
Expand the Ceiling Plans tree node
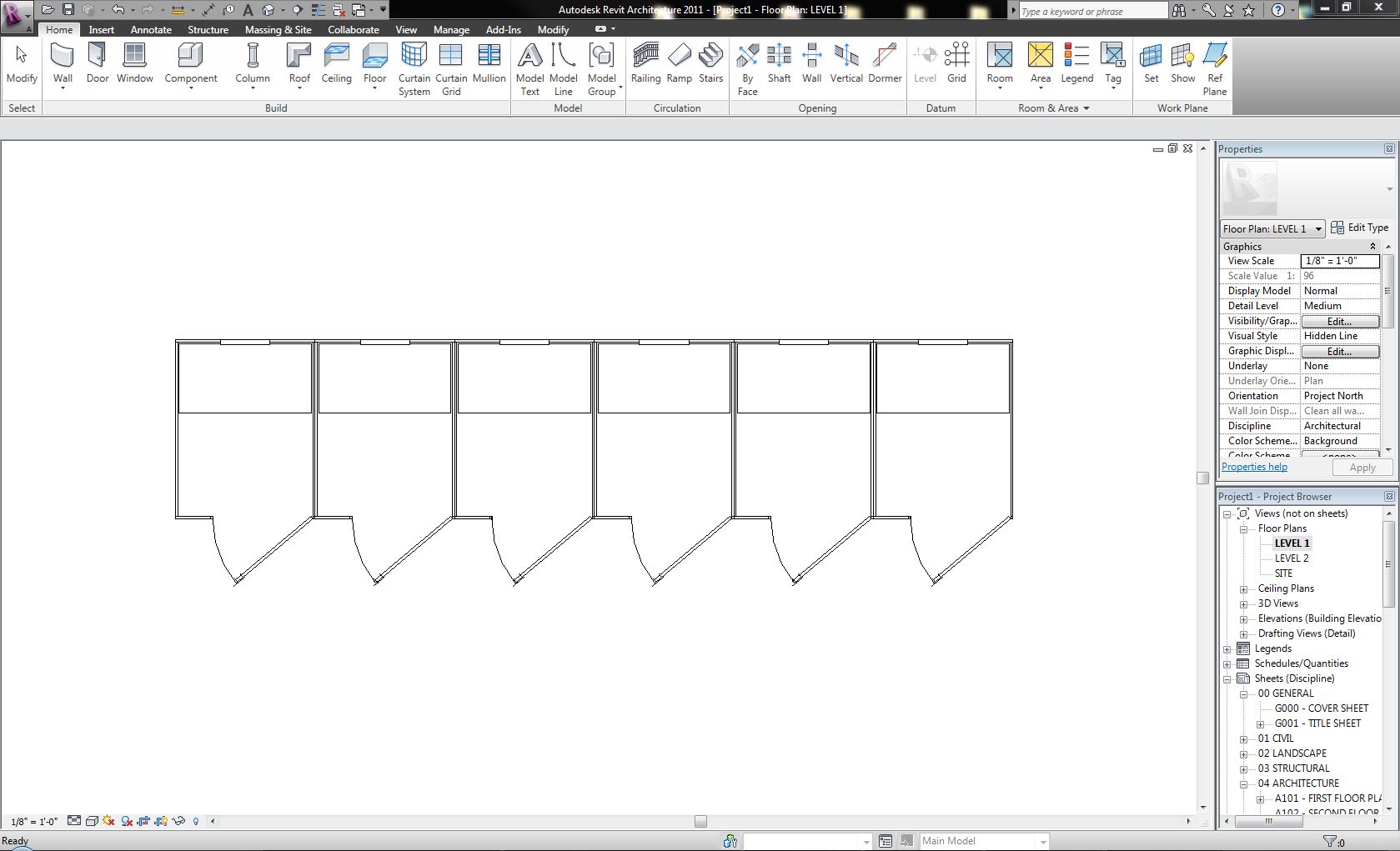pos(1243,588)
